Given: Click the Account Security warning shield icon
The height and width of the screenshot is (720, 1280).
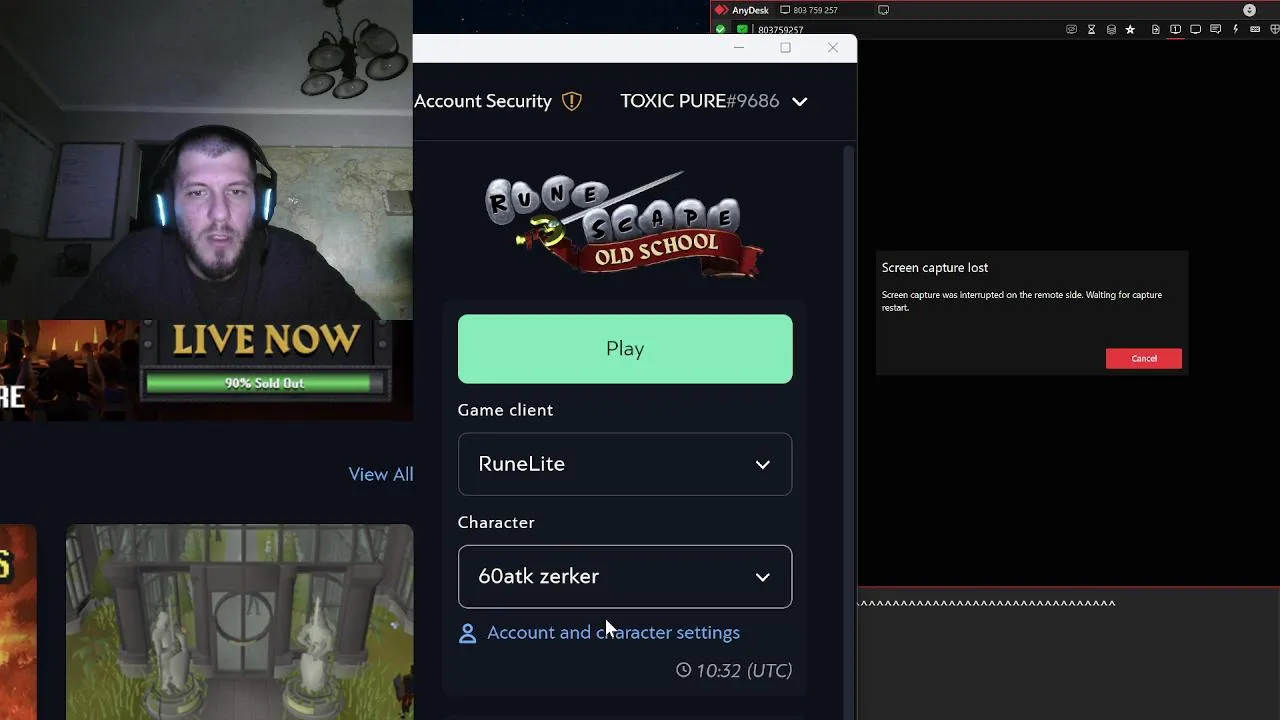Looking at the screenshot, I should (x=572, y=101).
